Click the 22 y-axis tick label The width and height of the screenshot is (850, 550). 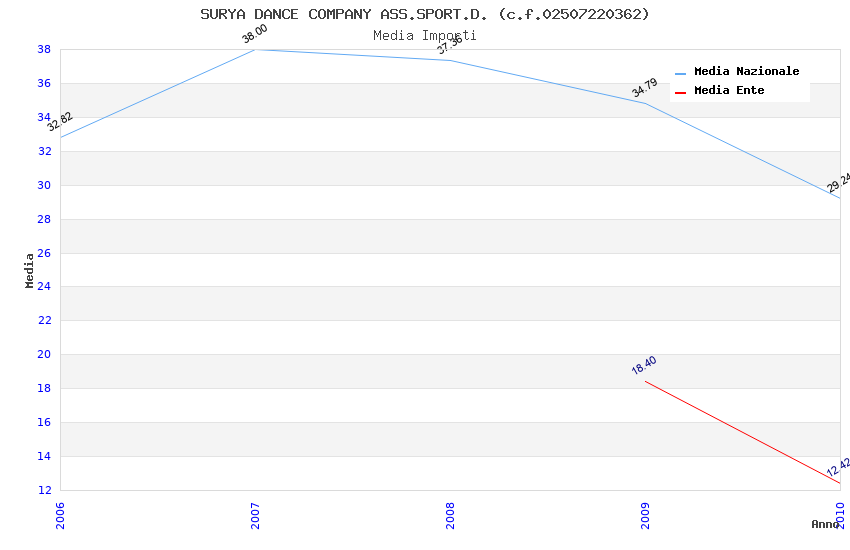(x=44, y=320)
